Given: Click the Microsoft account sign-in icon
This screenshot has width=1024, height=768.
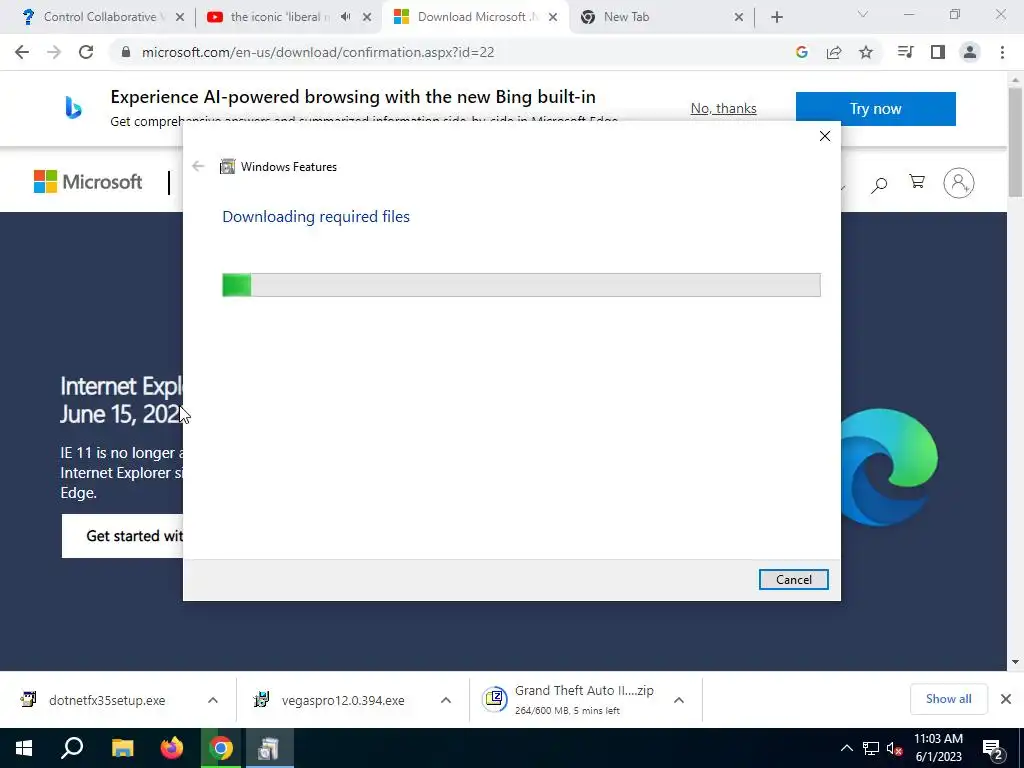Looking at the screenshot, I should coord(959,183).
